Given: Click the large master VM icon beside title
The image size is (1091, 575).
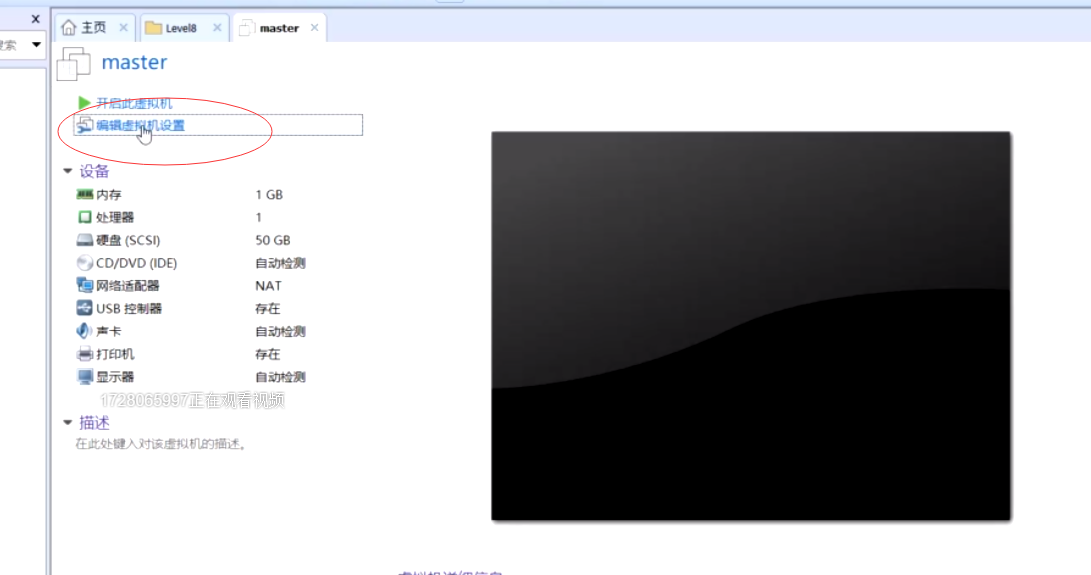Looking at the screenshot, I should (74, 63).
